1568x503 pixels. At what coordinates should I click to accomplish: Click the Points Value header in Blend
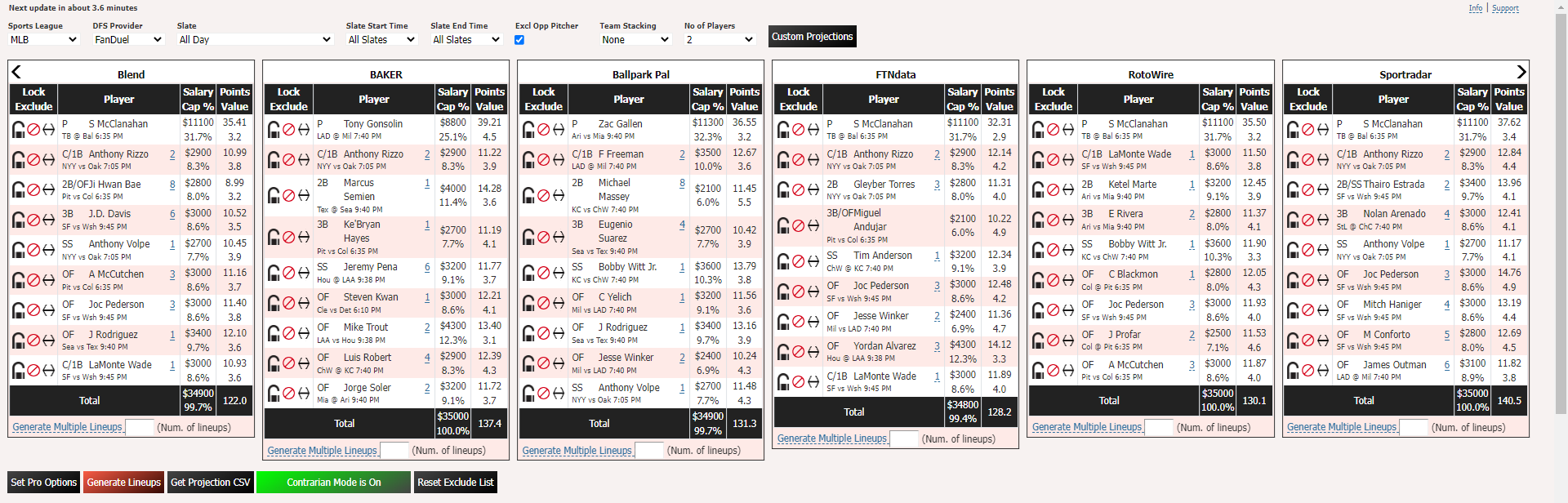(234, 99)
